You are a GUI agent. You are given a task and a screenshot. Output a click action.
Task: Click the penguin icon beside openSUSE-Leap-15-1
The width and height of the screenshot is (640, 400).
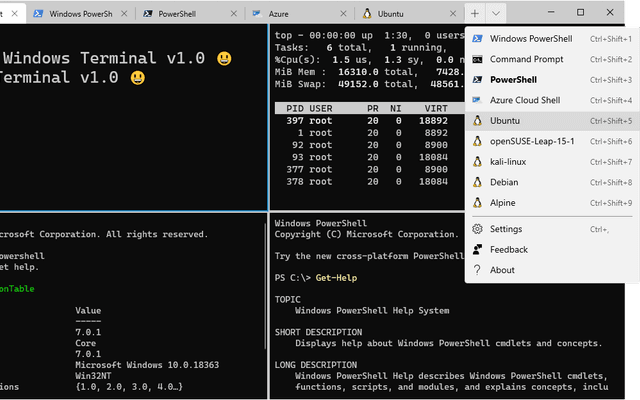tap(477, 141)
